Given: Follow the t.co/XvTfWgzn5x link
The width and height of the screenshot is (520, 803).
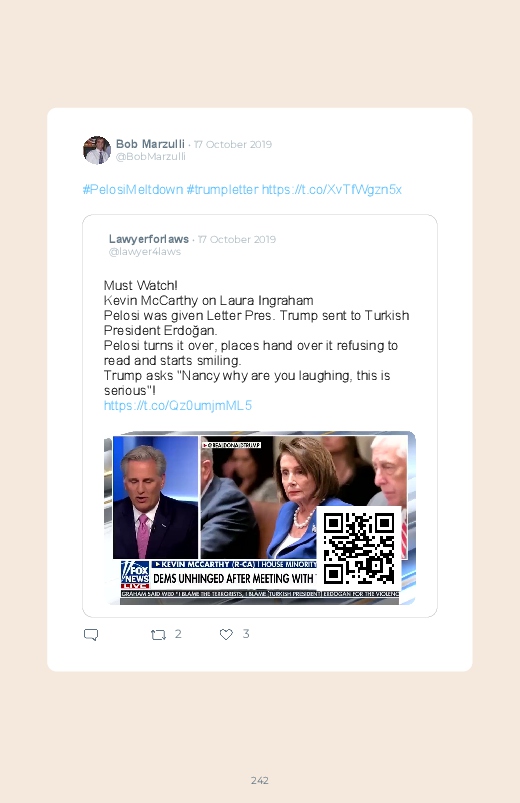Looking at the screenshot, I should (331, 189).
